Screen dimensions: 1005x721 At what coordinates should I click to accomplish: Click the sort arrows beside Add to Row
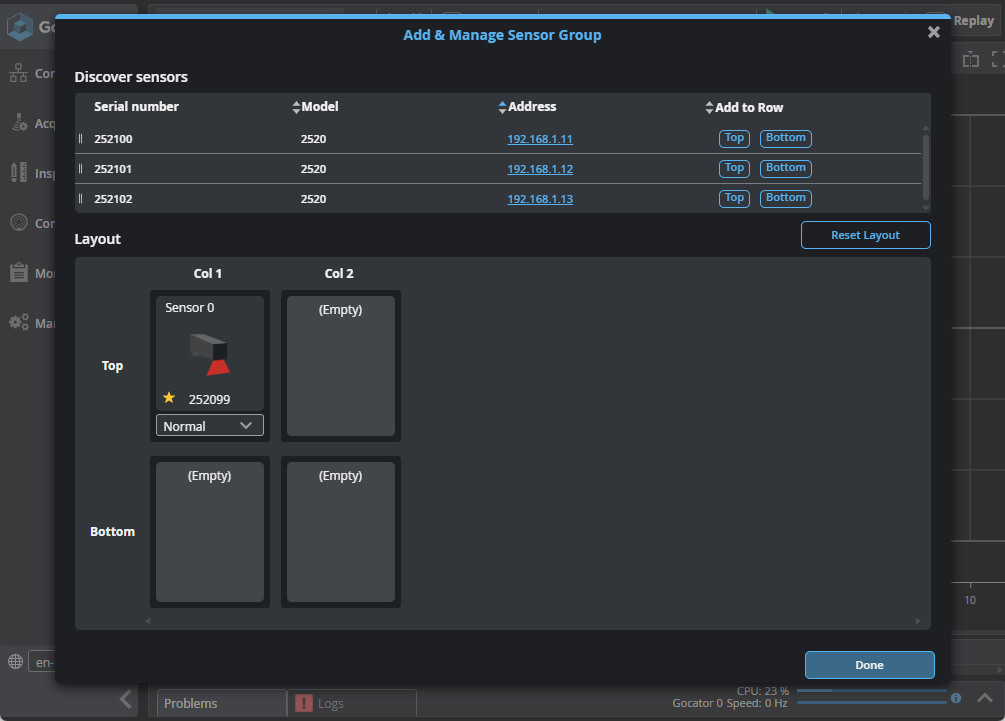click(709, 107)
